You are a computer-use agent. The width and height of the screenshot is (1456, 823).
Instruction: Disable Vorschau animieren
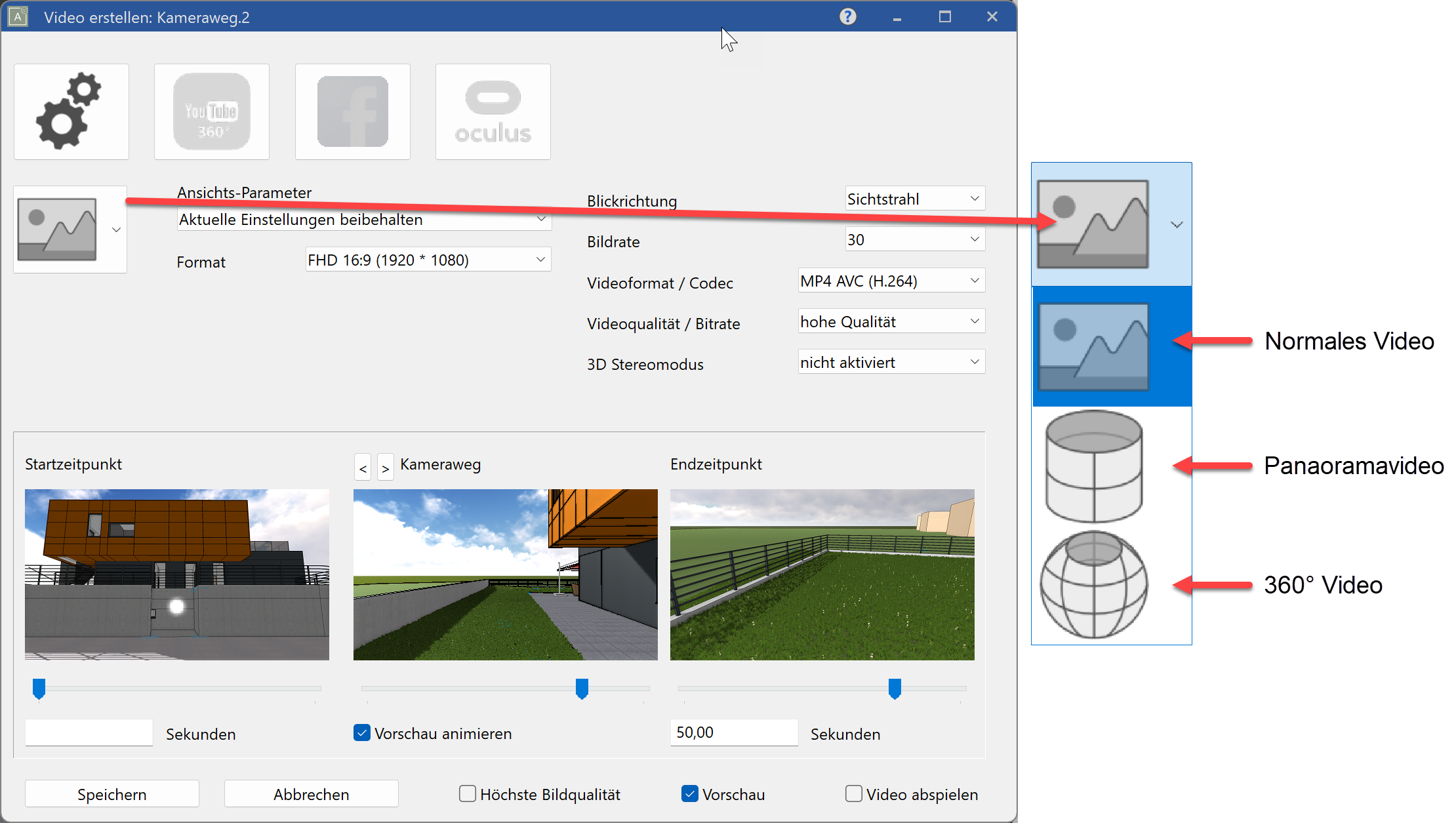361,733
